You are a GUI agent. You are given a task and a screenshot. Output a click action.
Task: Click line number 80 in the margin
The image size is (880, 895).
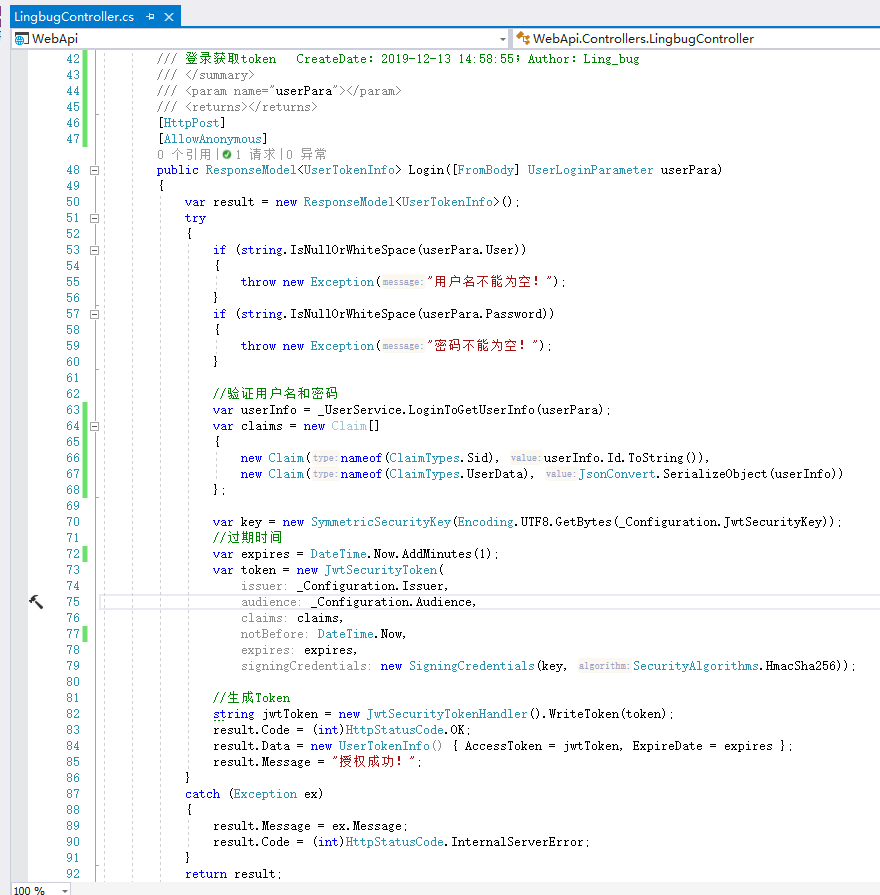72,682
